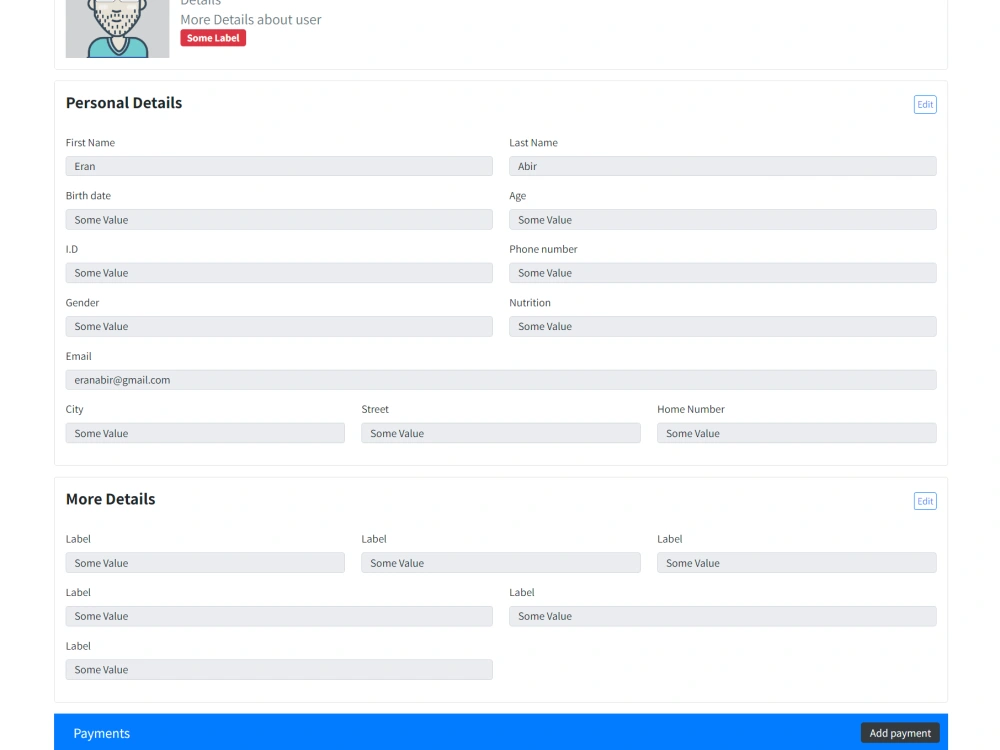
Task: Click the Street input field
Action: 501,433
